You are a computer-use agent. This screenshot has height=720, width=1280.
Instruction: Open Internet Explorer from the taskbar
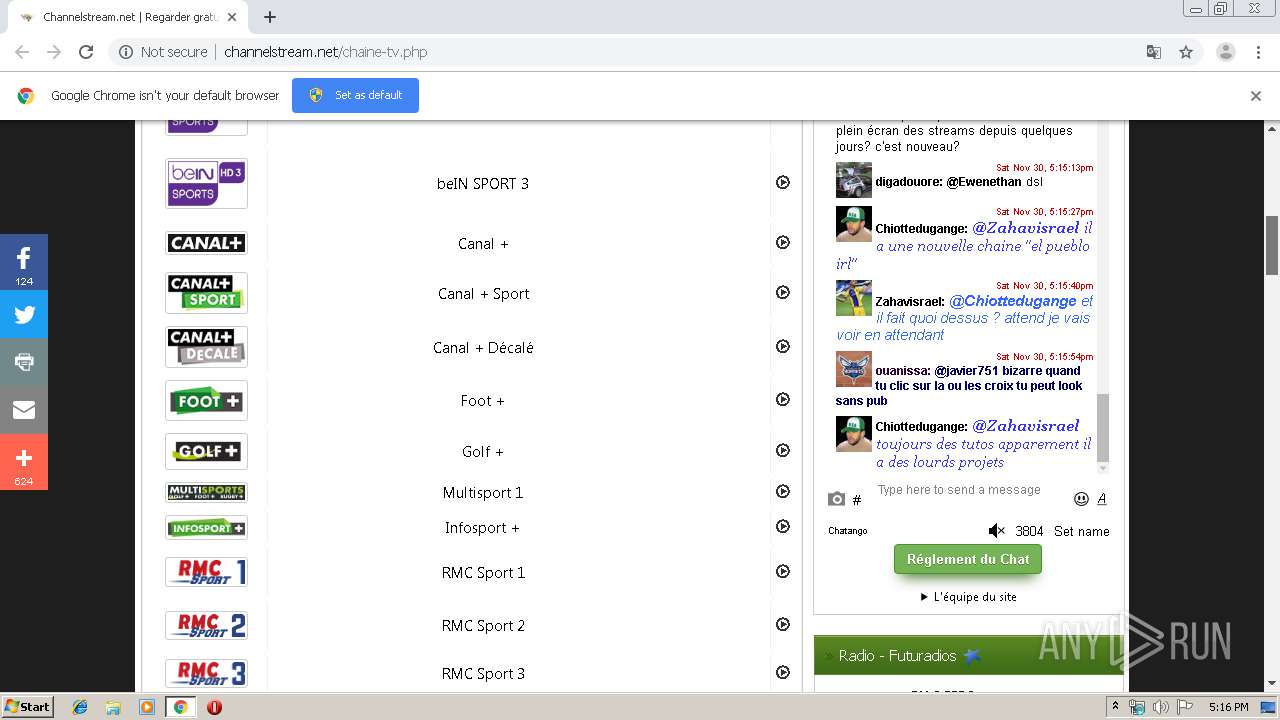pos(80,707)
